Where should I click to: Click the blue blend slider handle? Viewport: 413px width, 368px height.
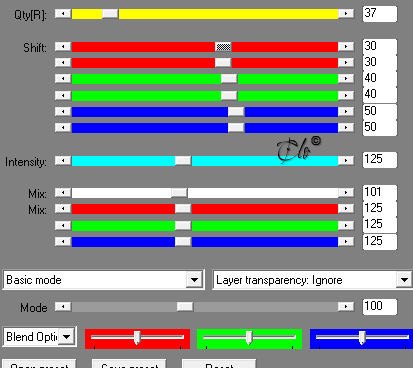click(x=362, y=338)
